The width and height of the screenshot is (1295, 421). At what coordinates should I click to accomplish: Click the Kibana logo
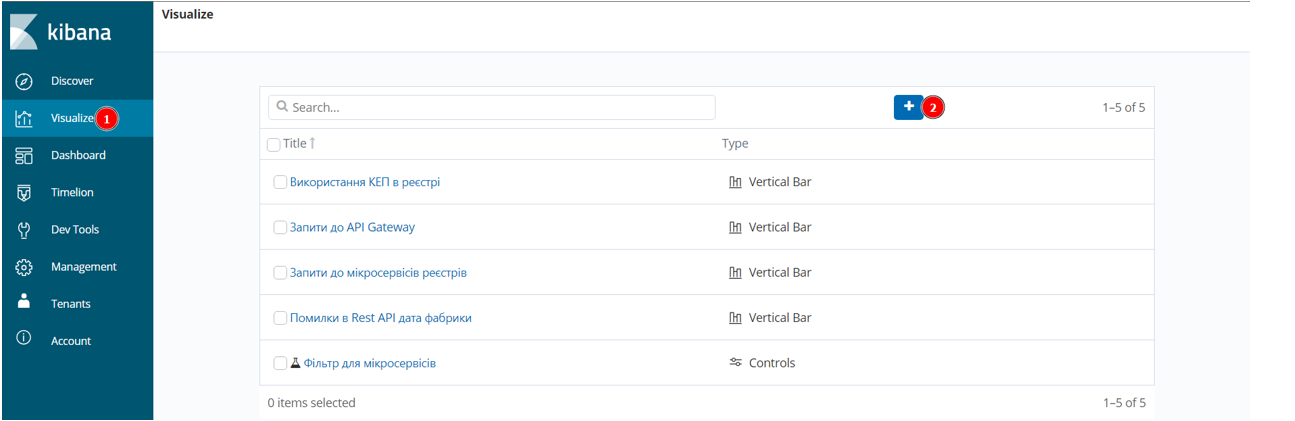coord(61,32)
